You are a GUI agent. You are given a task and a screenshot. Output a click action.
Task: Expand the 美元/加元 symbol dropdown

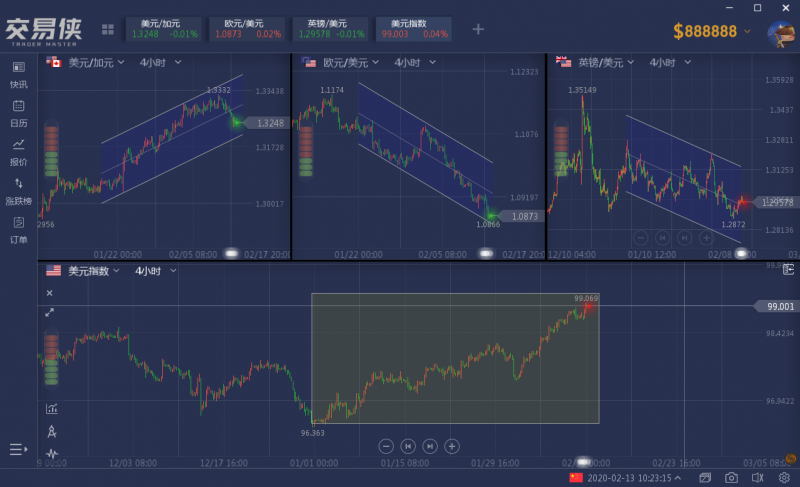tap(121, 62)
